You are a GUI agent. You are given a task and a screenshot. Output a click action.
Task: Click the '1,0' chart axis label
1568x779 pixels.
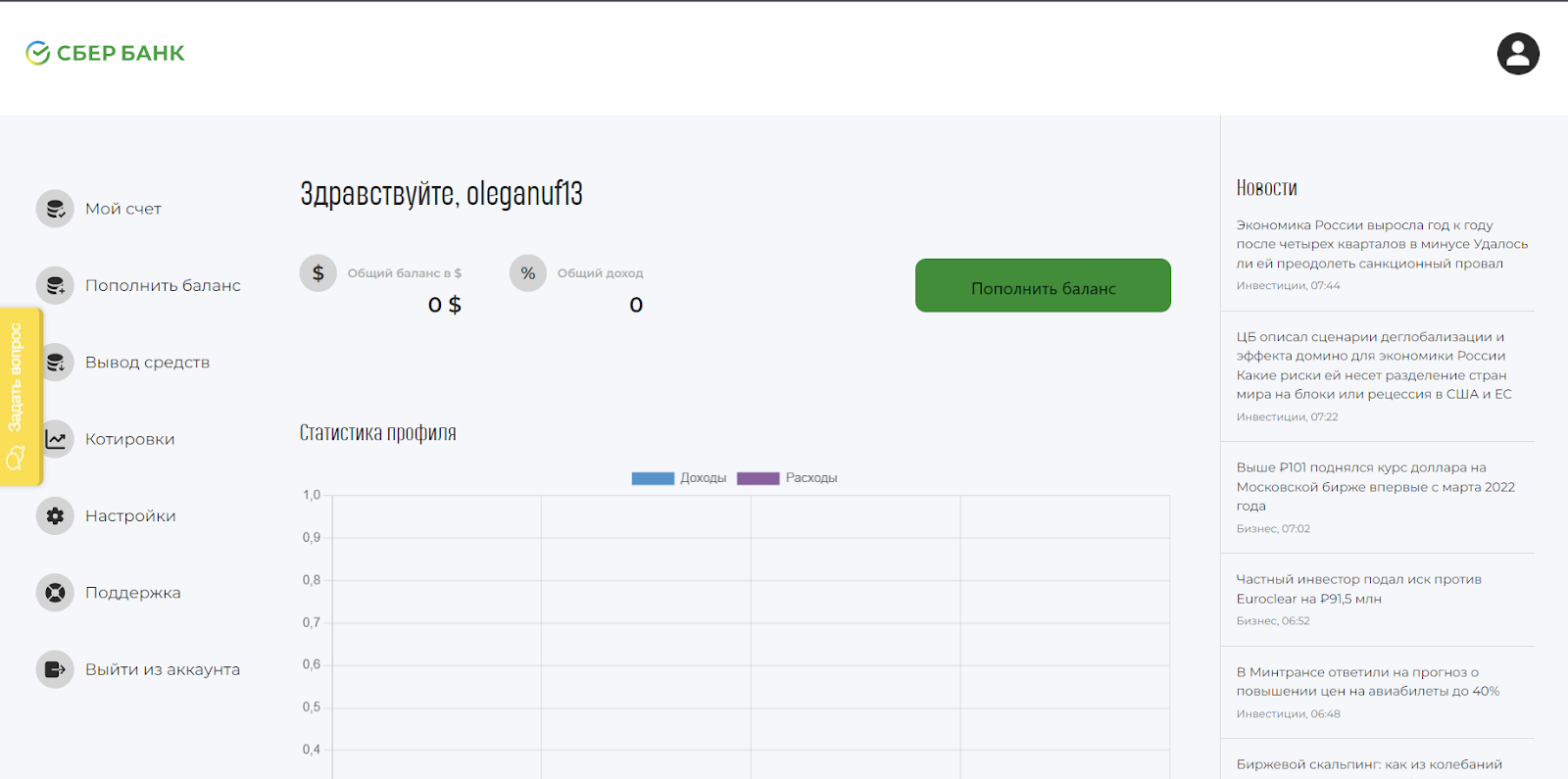[x=312, y=495]
